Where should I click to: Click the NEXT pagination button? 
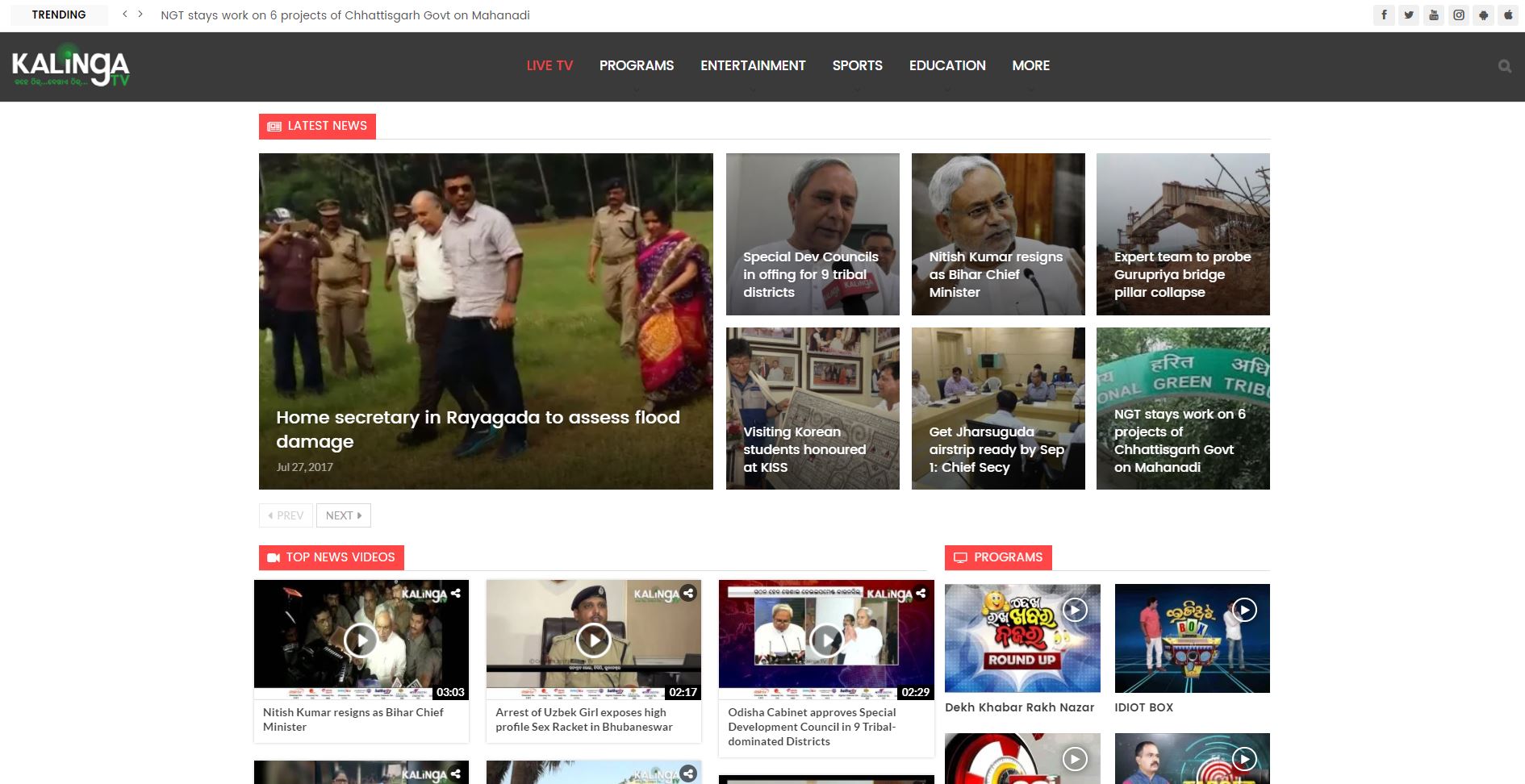point(344,515)
